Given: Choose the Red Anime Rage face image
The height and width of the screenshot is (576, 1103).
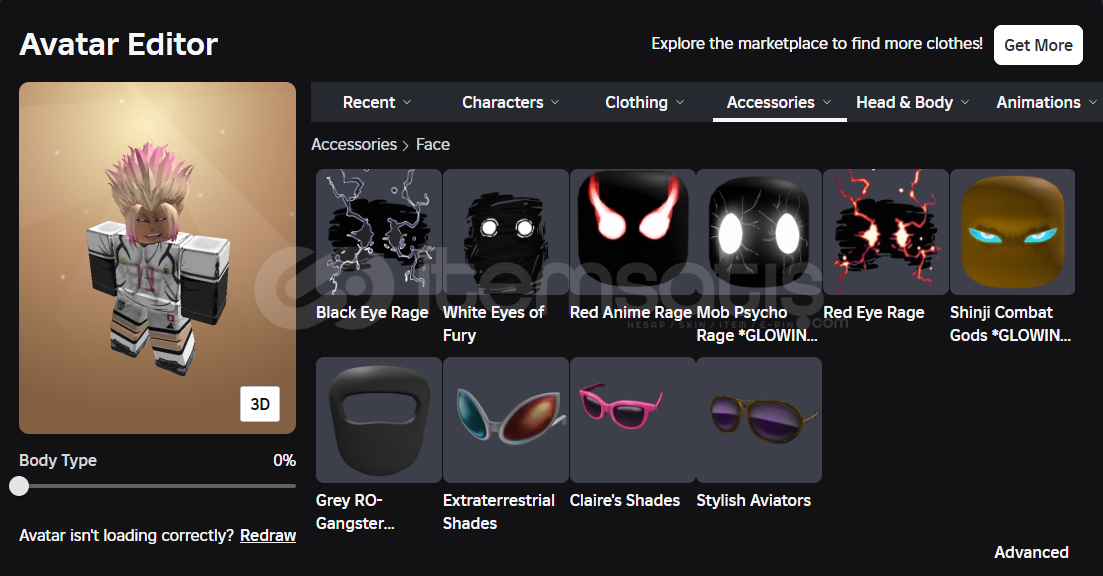Looking at the screenshot, I should (632, 231).
